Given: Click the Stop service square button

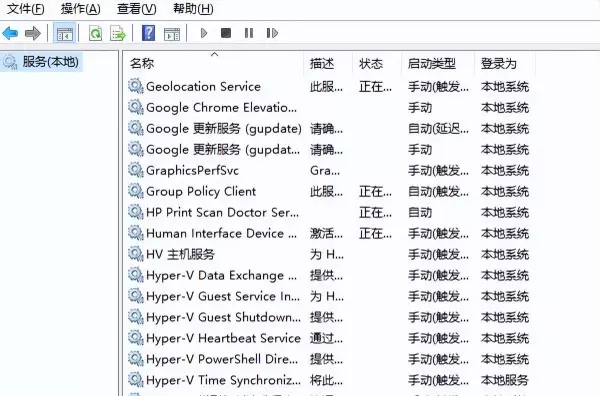Looking at the screenshot, I should pos(226,33).
